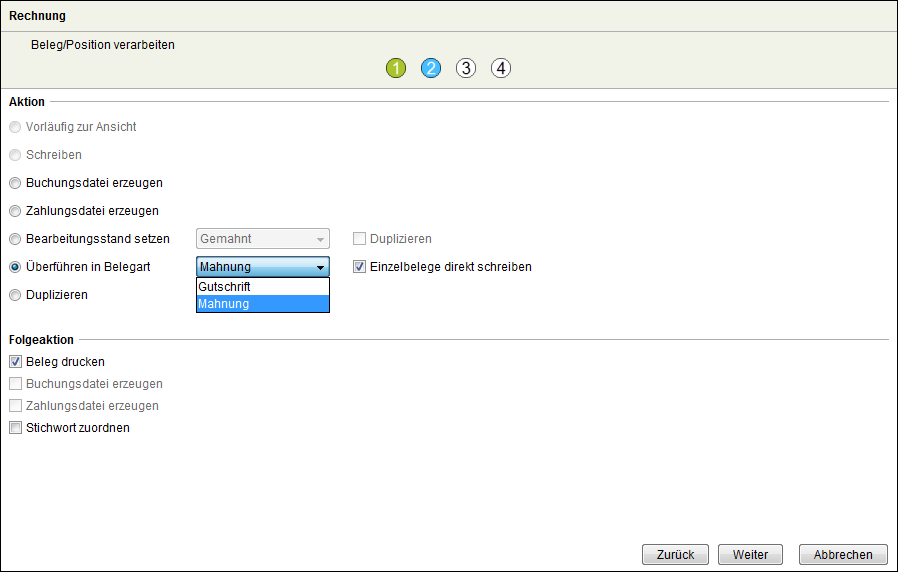Jump to wizard step 3

click(466, 69)
